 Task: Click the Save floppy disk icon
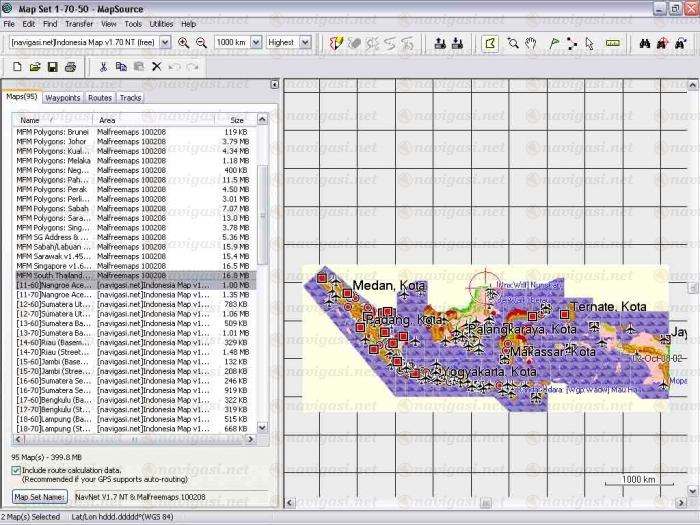(53, 67)
